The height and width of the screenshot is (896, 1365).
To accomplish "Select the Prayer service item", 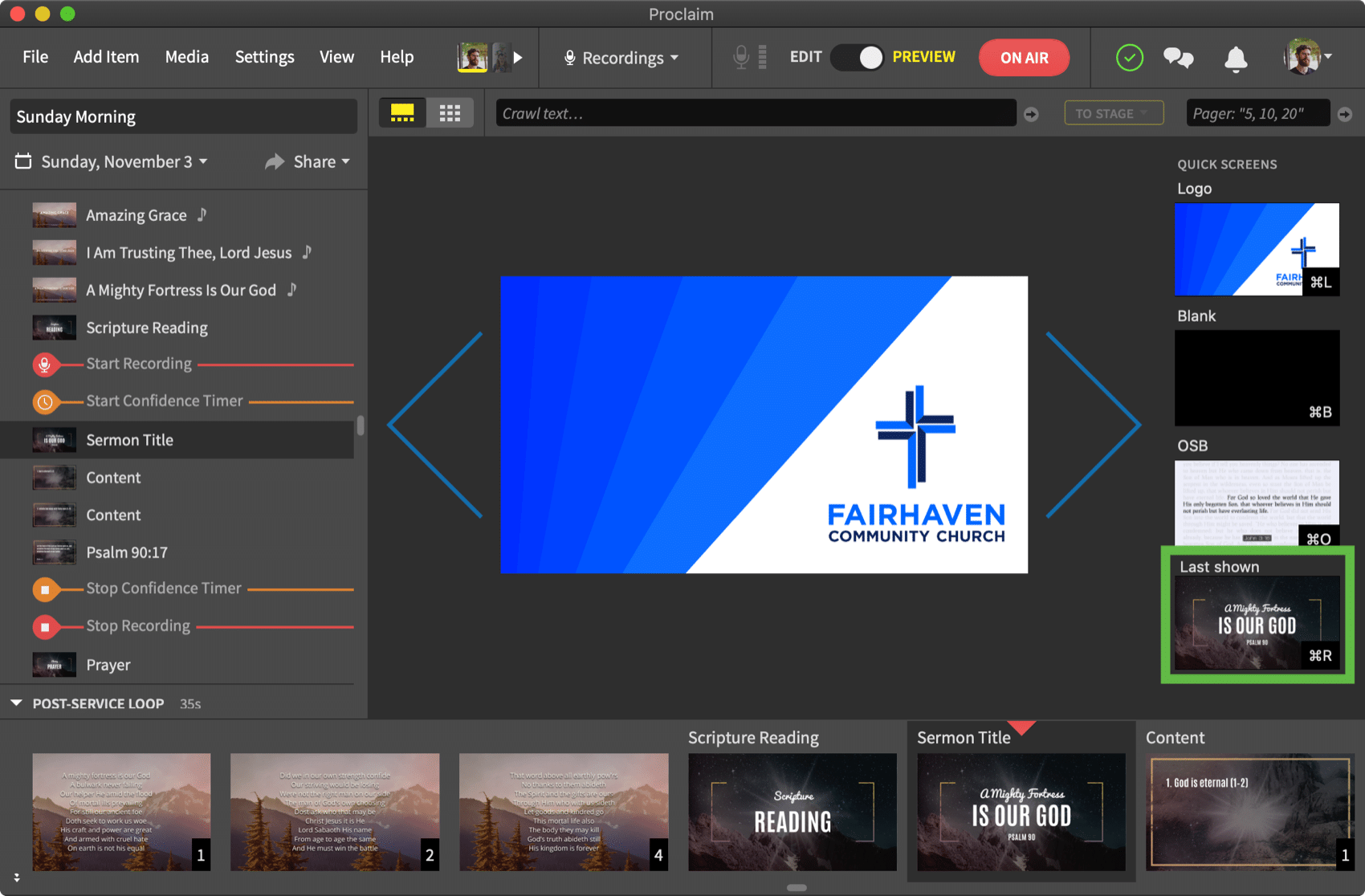I will coord(177,665).
